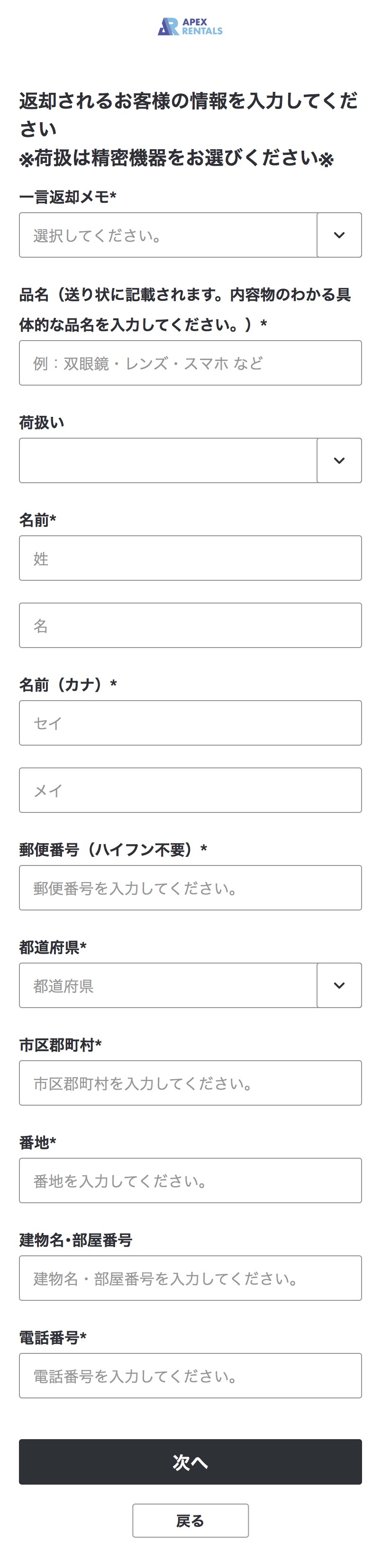
Task: Click the Apex Rentals logo
Action: [x=190, y=27]
